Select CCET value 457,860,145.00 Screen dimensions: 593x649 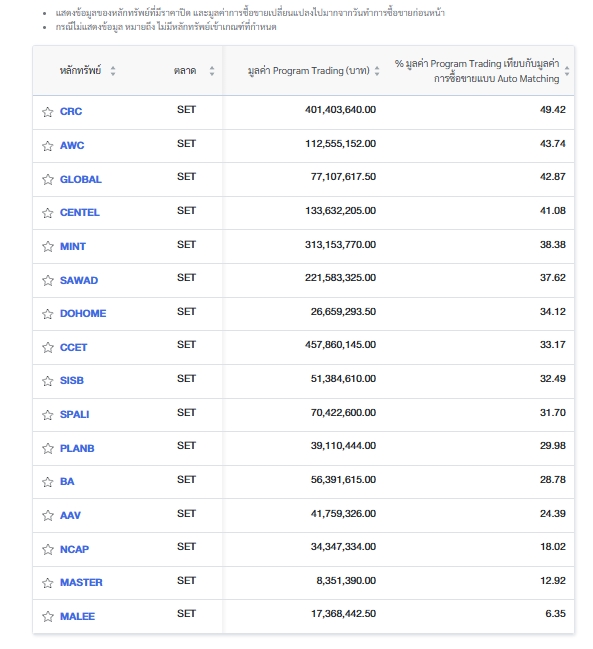tap(341, 345)
